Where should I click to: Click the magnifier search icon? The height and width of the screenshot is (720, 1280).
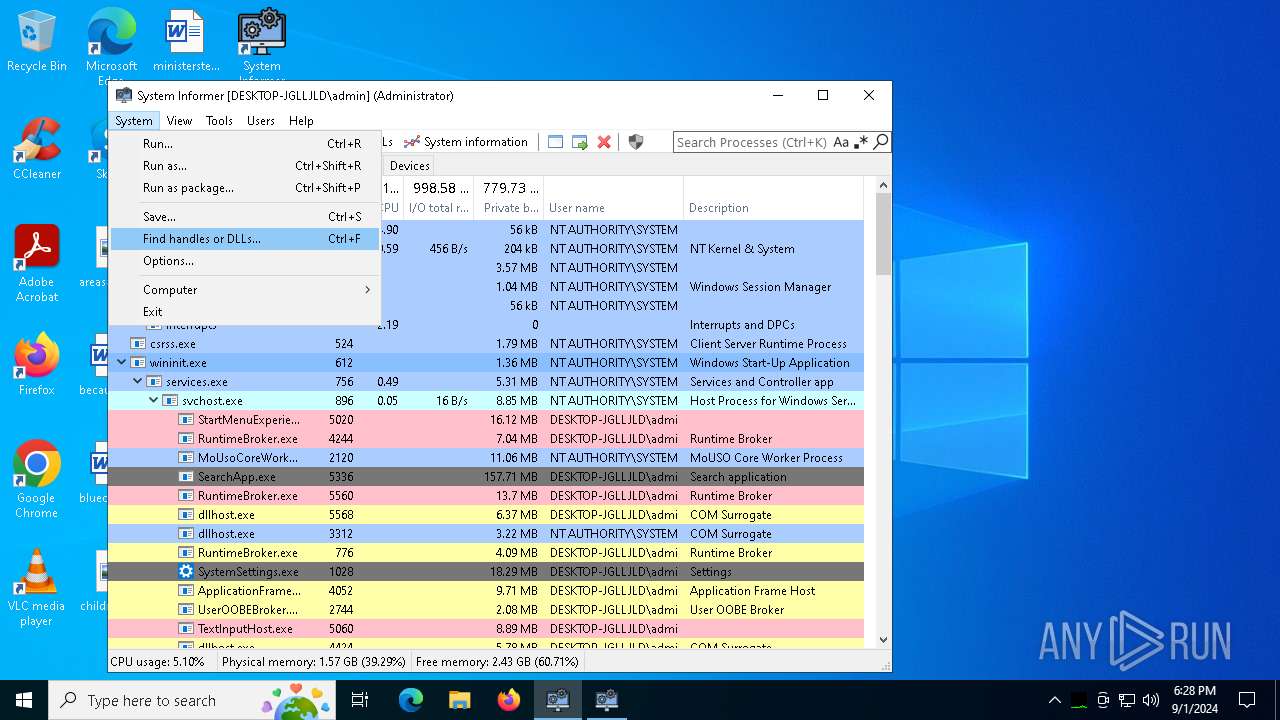coord(881,142)
